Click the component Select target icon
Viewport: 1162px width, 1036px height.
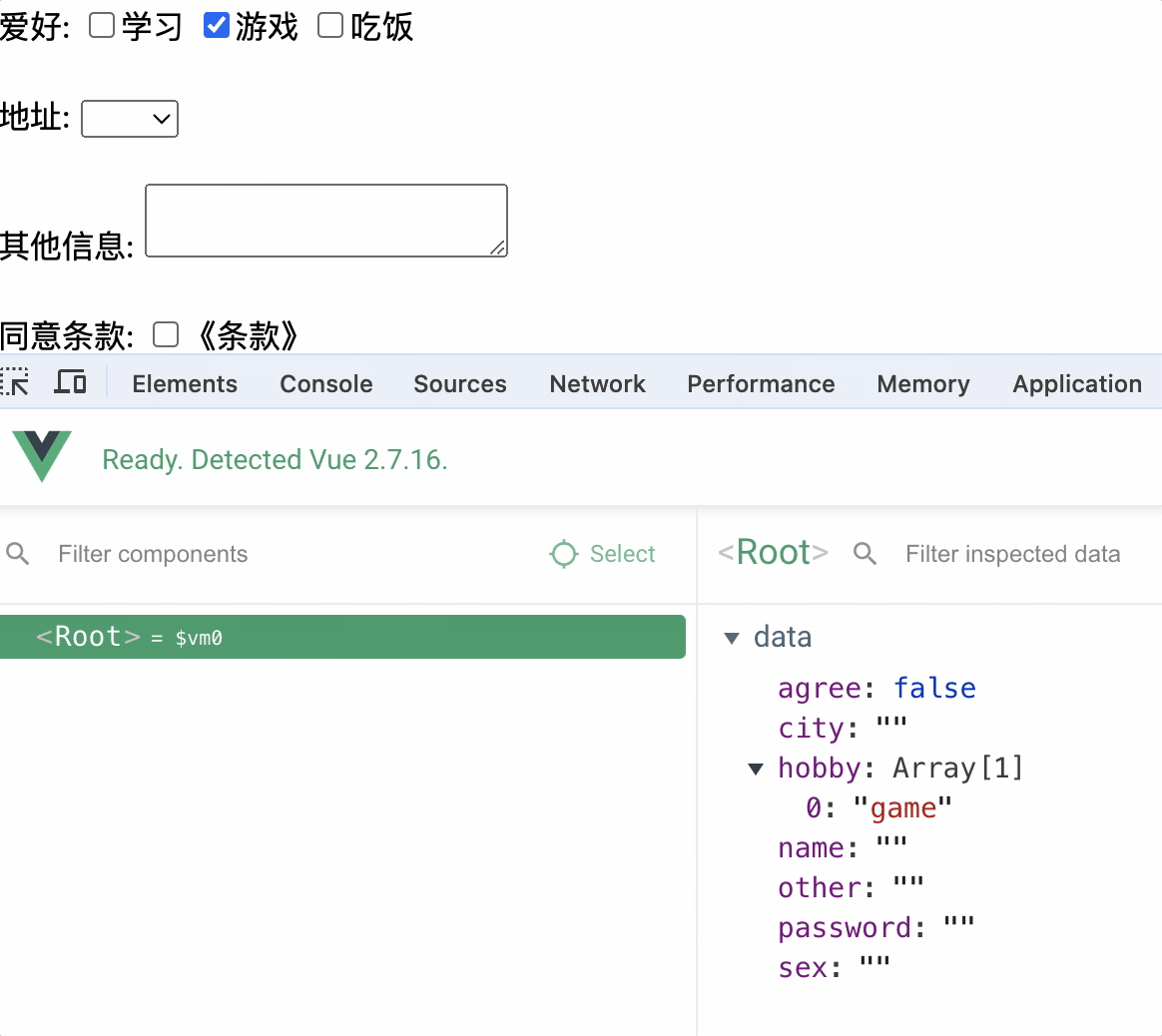pos(564,554)
